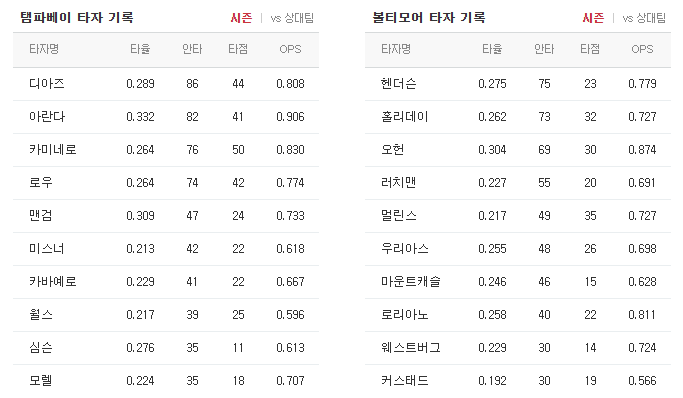The width and height of the screenshot is (683, 398).
Task: Select the 마운트캐슬 batter name
Action: 411,282
